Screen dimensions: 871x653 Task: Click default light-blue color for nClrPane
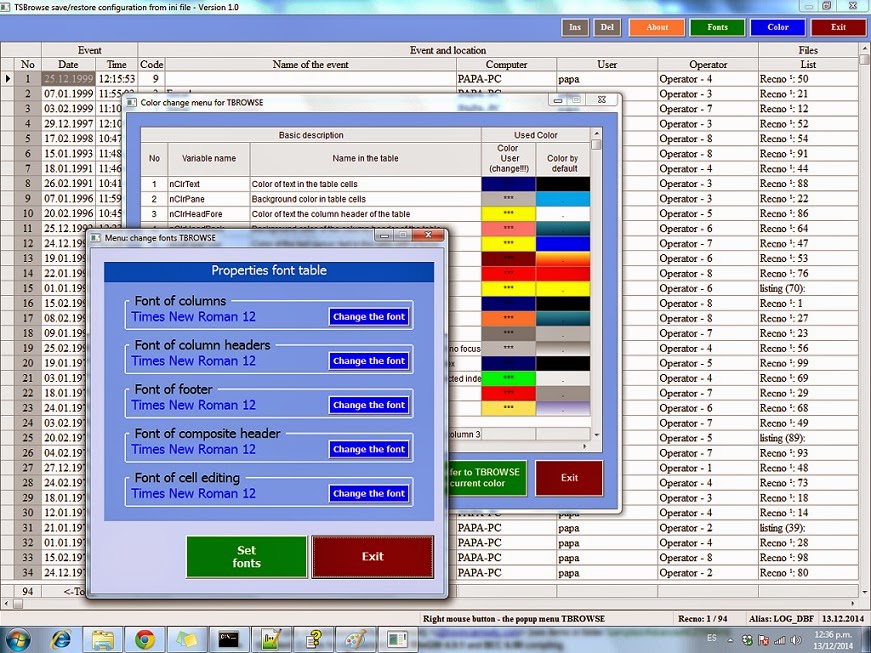coord(563,199)
